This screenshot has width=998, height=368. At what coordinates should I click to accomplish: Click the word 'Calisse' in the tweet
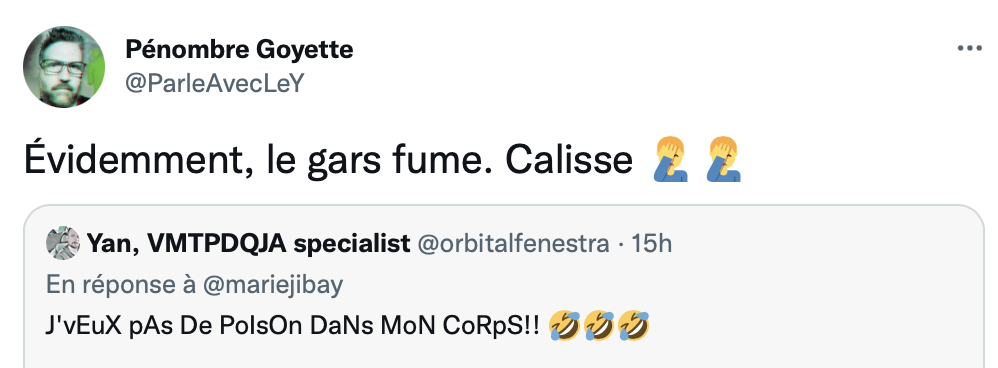(x=569, y=162)
